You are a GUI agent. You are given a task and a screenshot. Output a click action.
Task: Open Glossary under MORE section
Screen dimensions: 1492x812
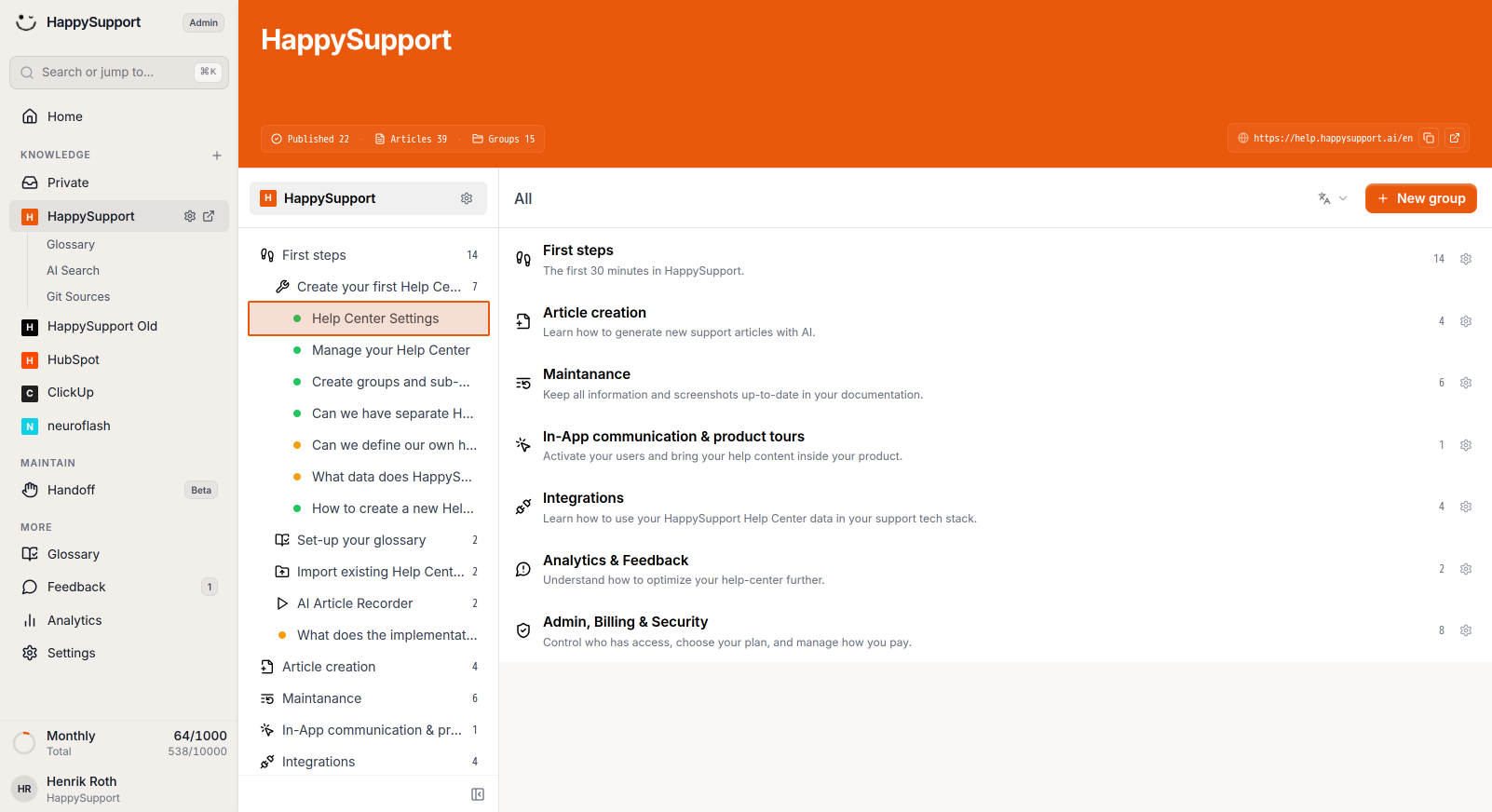[119, 554]
